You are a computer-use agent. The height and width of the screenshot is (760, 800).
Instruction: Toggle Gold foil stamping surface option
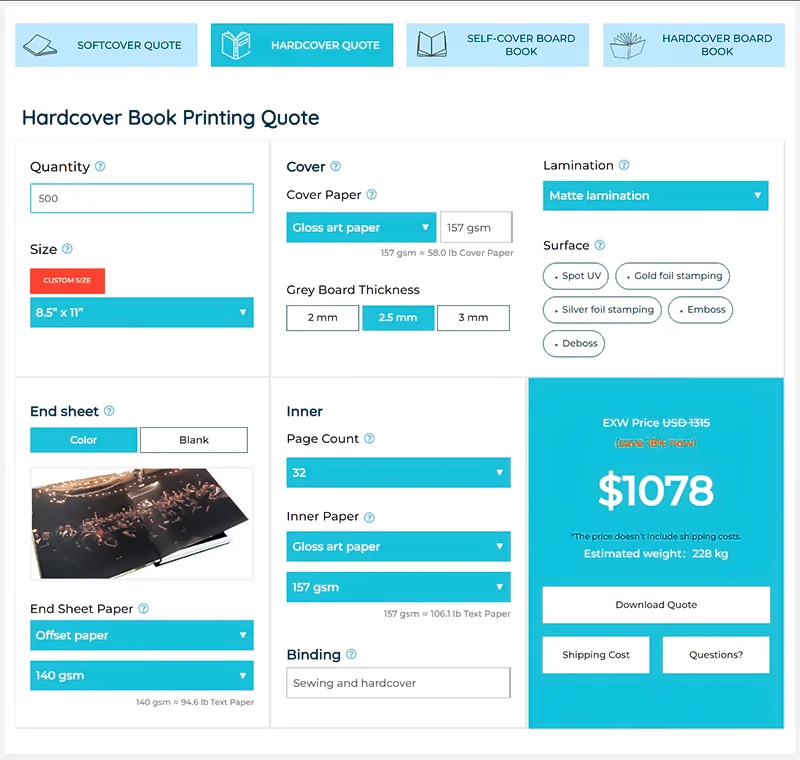coord(673,276)
